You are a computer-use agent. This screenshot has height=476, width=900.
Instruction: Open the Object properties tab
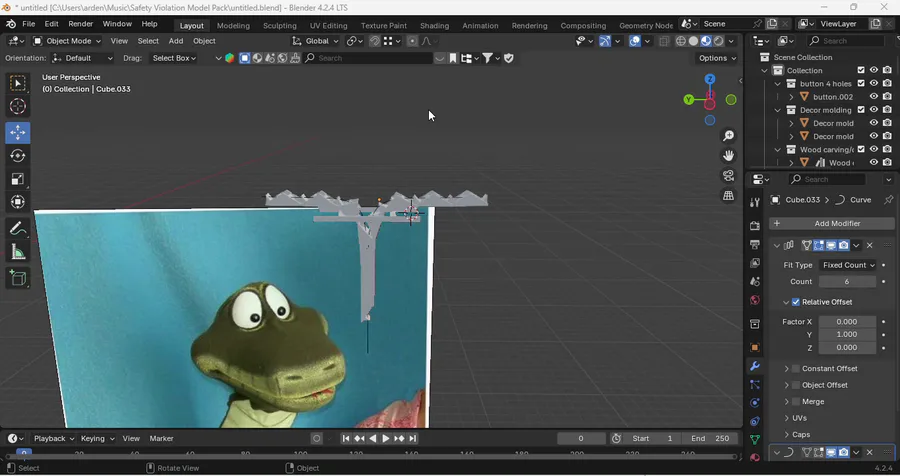pyautogui.click(x=755, y=347)
